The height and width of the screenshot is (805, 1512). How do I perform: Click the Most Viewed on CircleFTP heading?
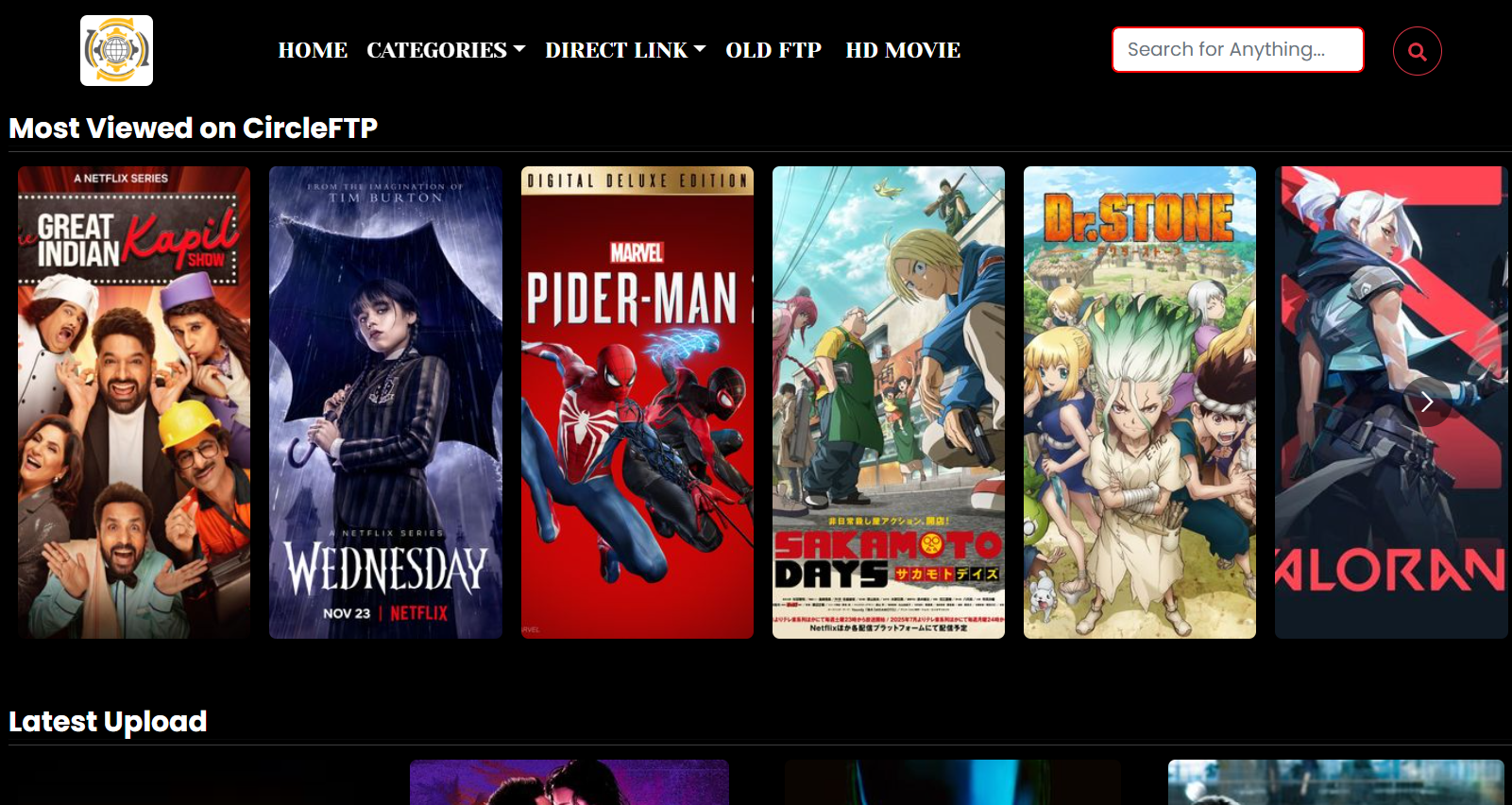[194, 128]
